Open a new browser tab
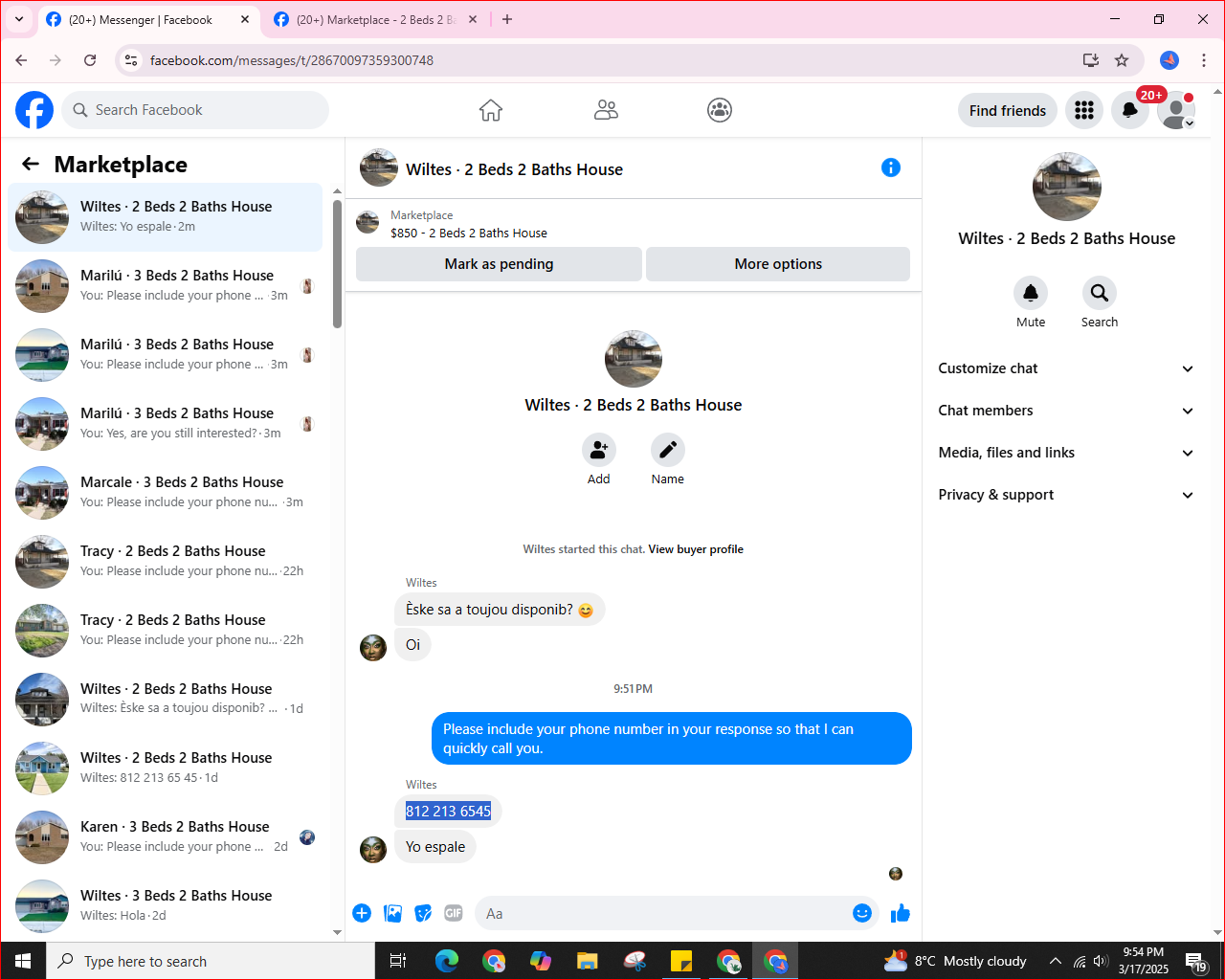The image size is (1225, 980). [507, 19]
